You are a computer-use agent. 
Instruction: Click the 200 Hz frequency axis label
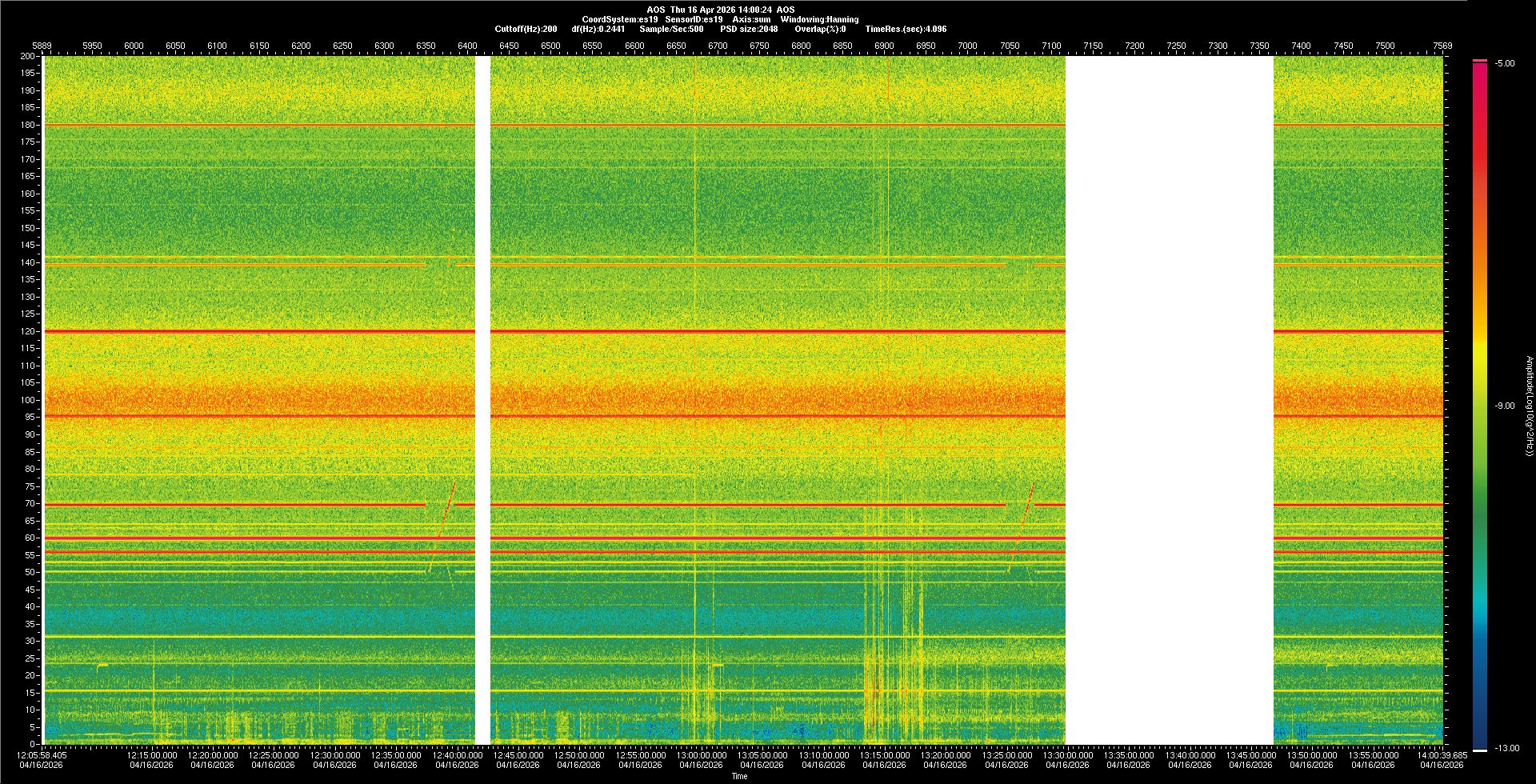click(x=27, y=57)
